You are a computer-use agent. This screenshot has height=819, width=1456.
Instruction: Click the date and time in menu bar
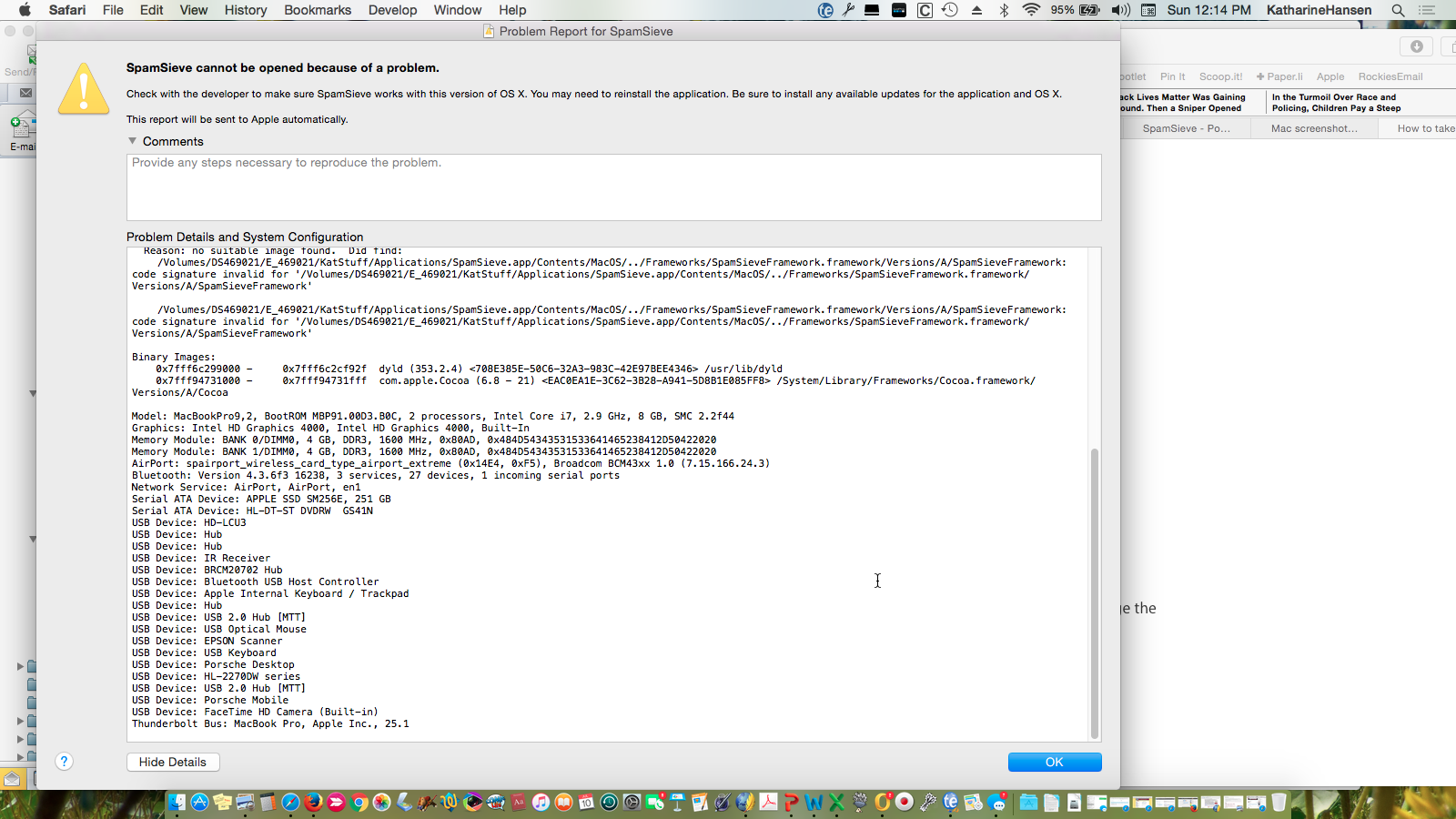coord(1208,10)
